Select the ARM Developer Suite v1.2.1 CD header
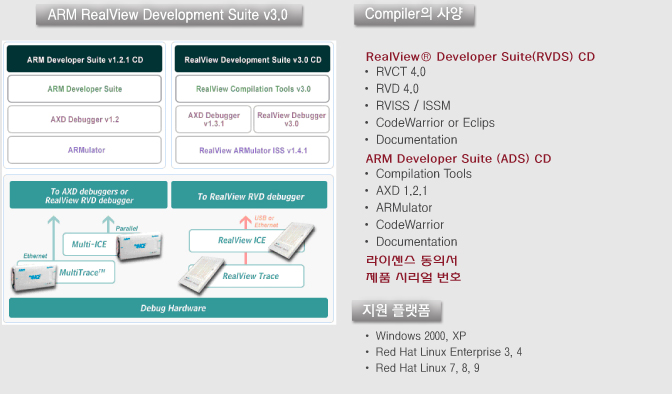Screen dimensions: 672x394 click(x=84, y=59)
